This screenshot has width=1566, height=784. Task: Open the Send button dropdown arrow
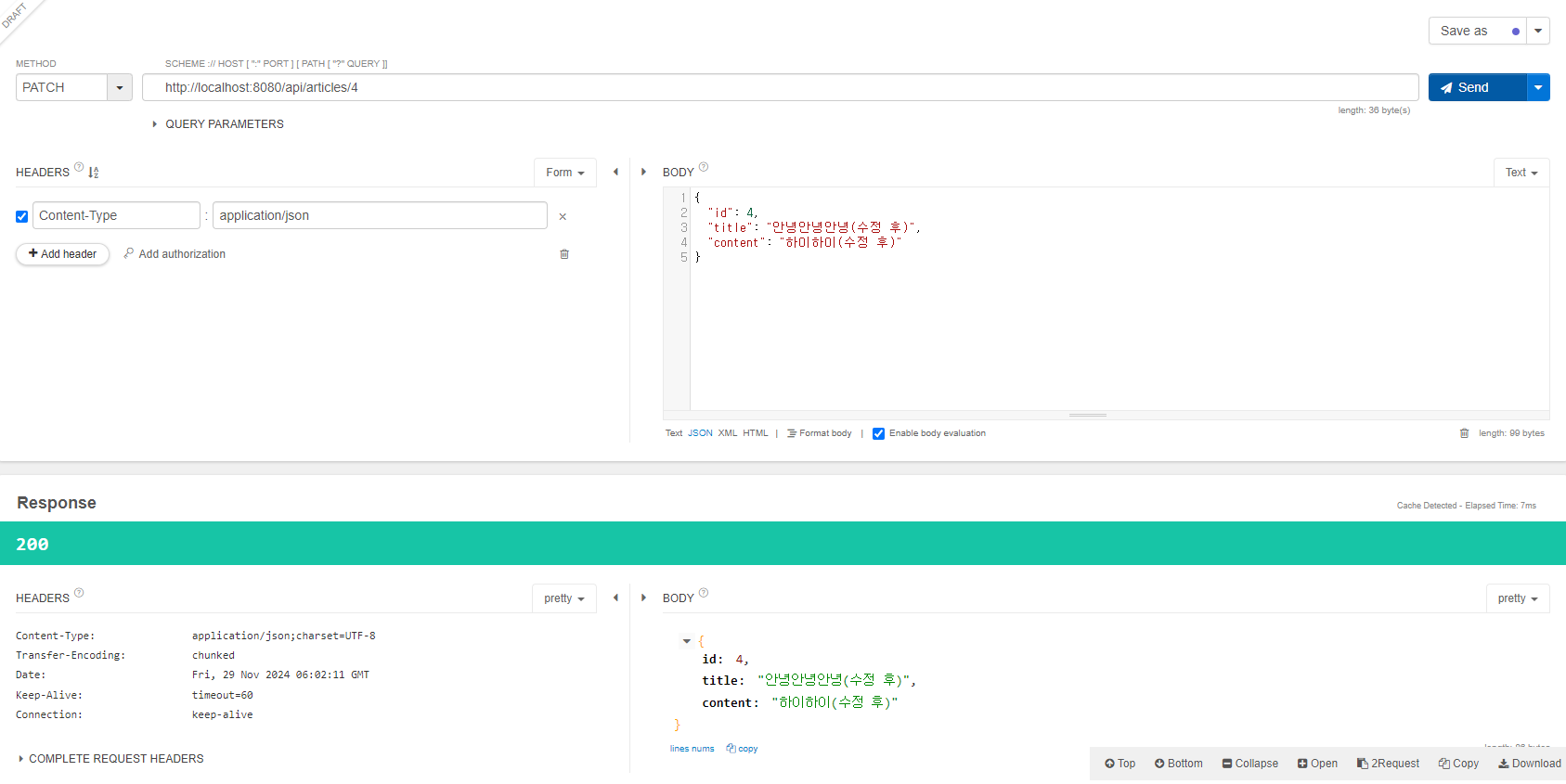click(1538, 87)
